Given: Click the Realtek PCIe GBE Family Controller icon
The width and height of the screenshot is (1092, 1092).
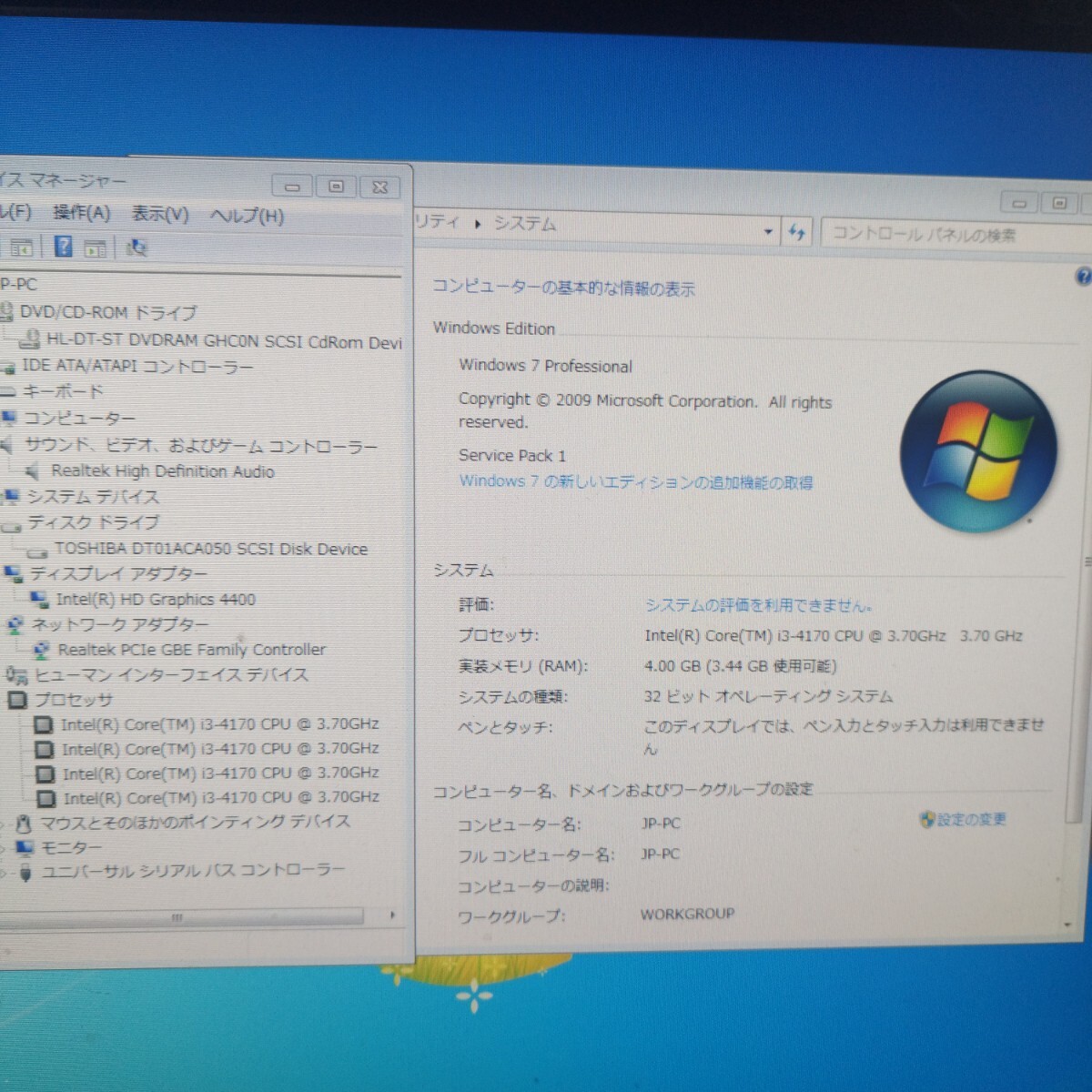Looking at the screenshot, I should [40, 650].
